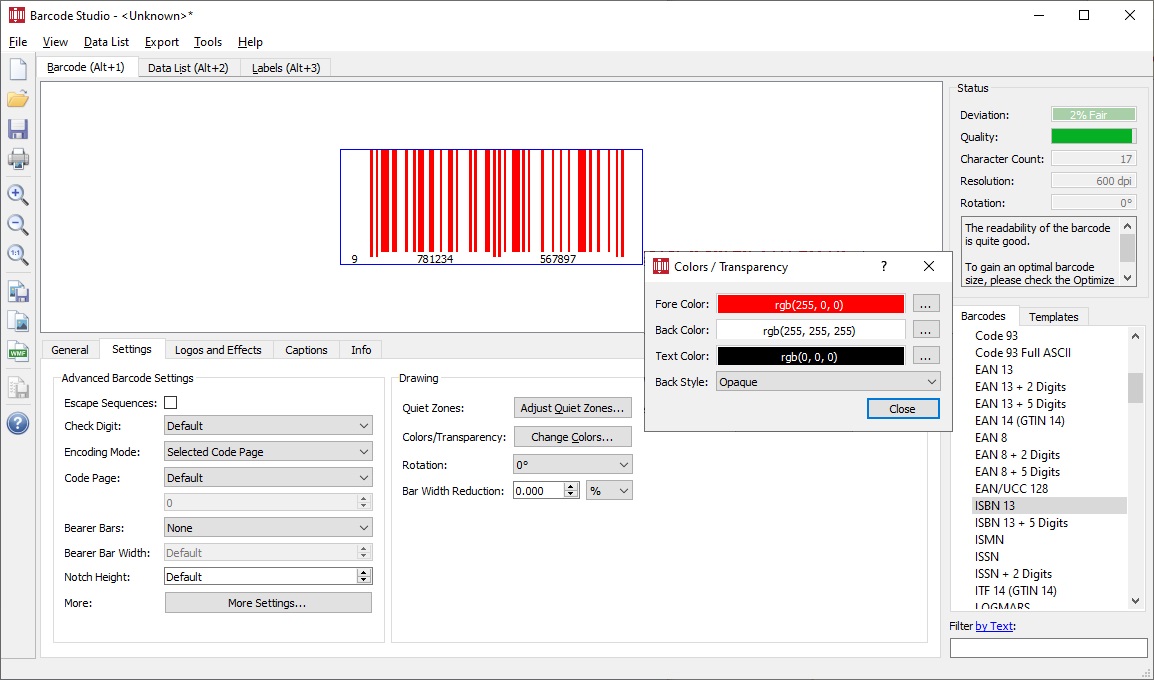Zoom out of the barcode preview

[18, 224]
